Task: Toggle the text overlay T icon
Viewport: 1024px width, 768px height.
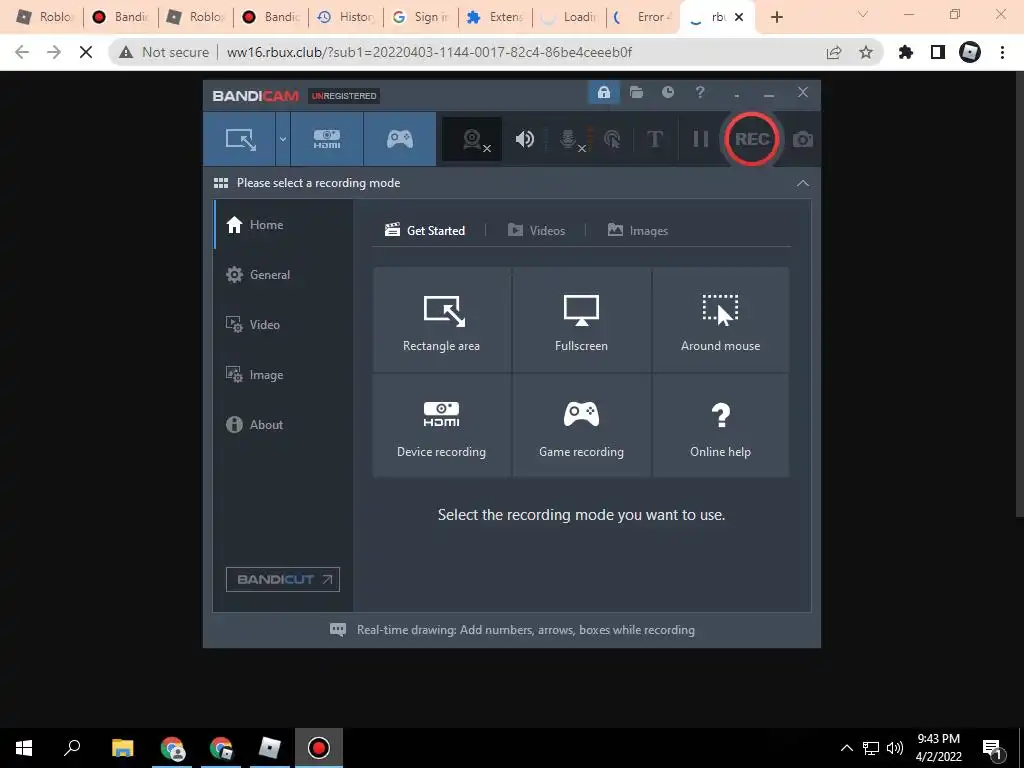Action: tap(654, 139)
